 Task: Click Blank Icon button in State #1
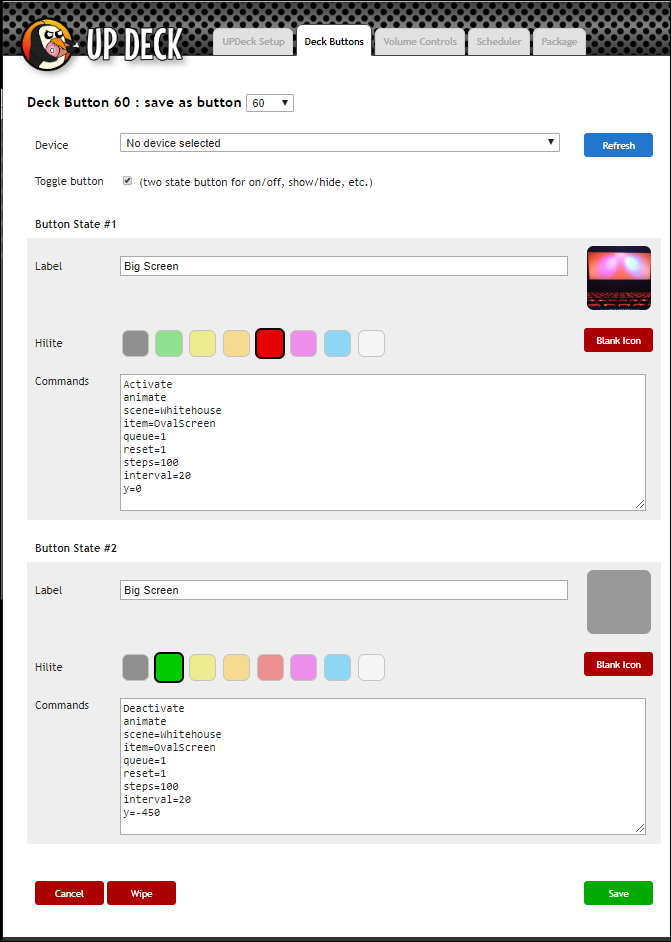click(618, 341)
